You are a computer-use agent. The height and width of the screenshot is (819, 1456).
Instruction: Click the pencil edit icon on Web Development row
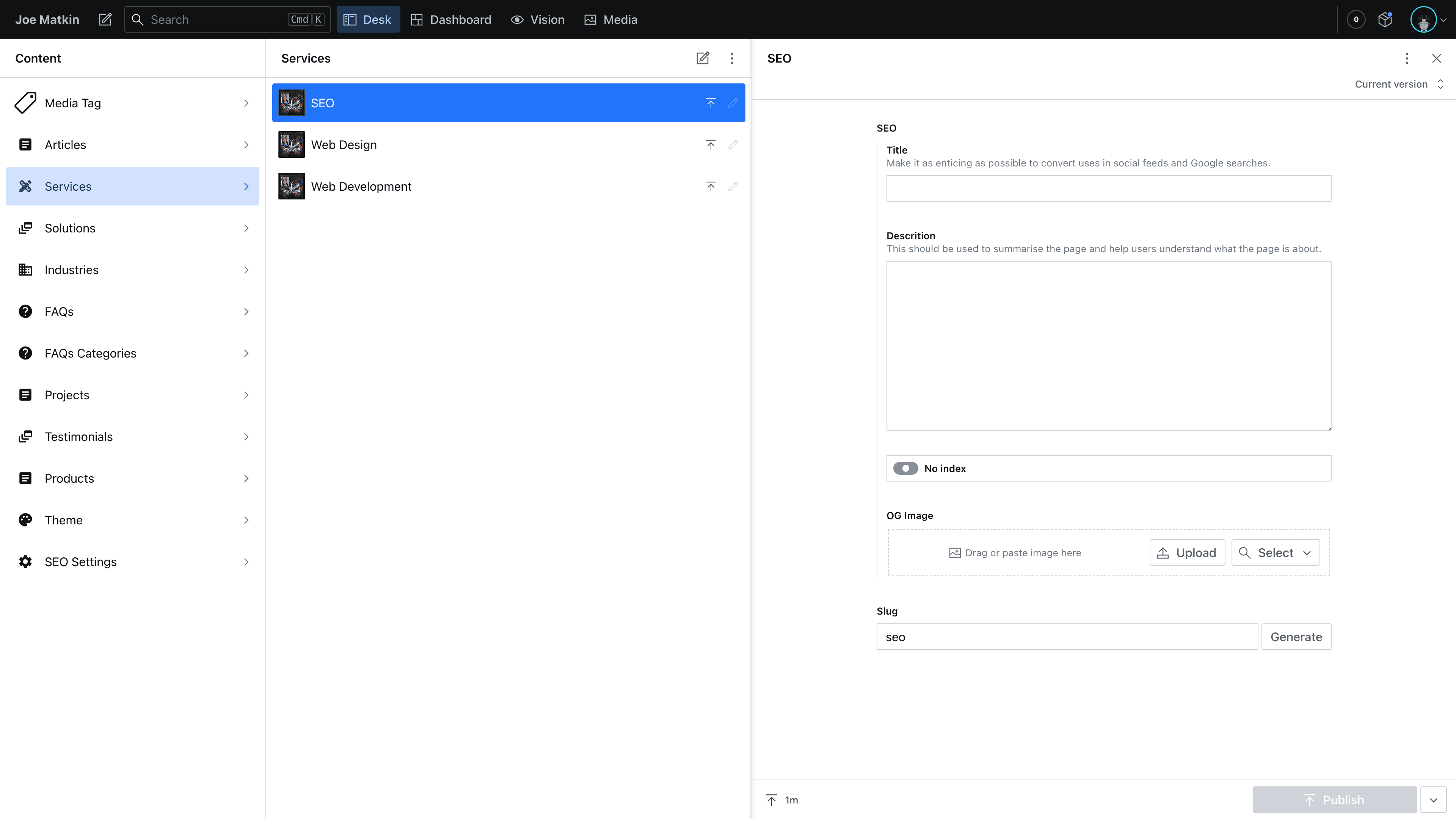click(733, 187)
